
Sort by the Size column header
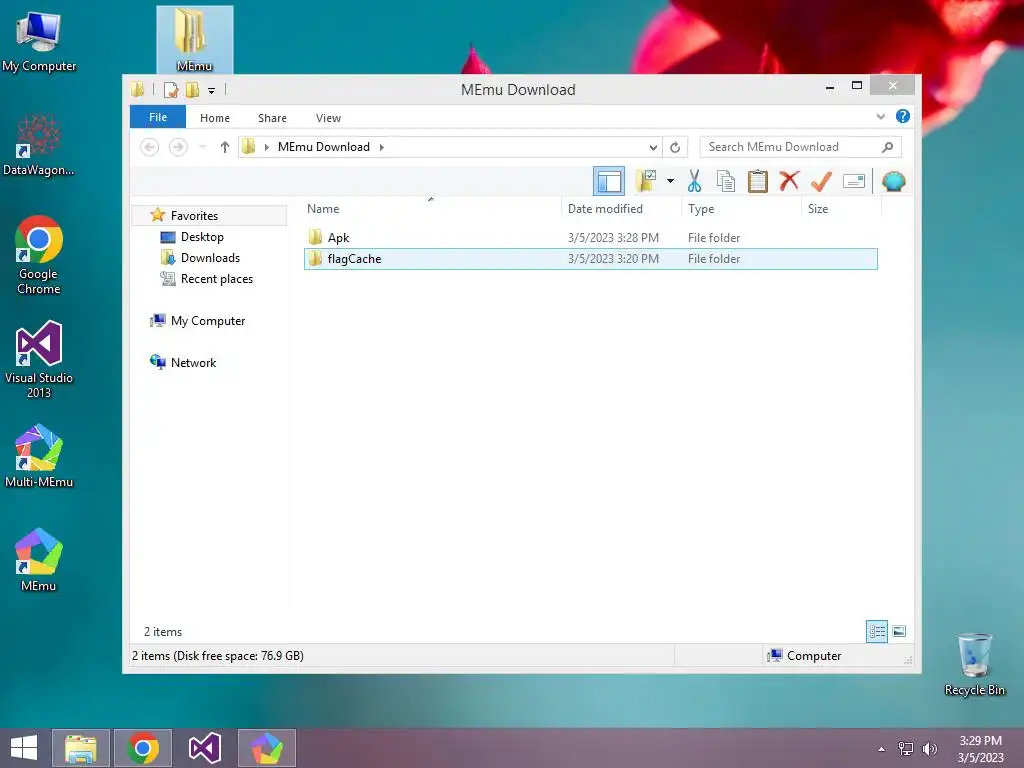click(841, 209)
